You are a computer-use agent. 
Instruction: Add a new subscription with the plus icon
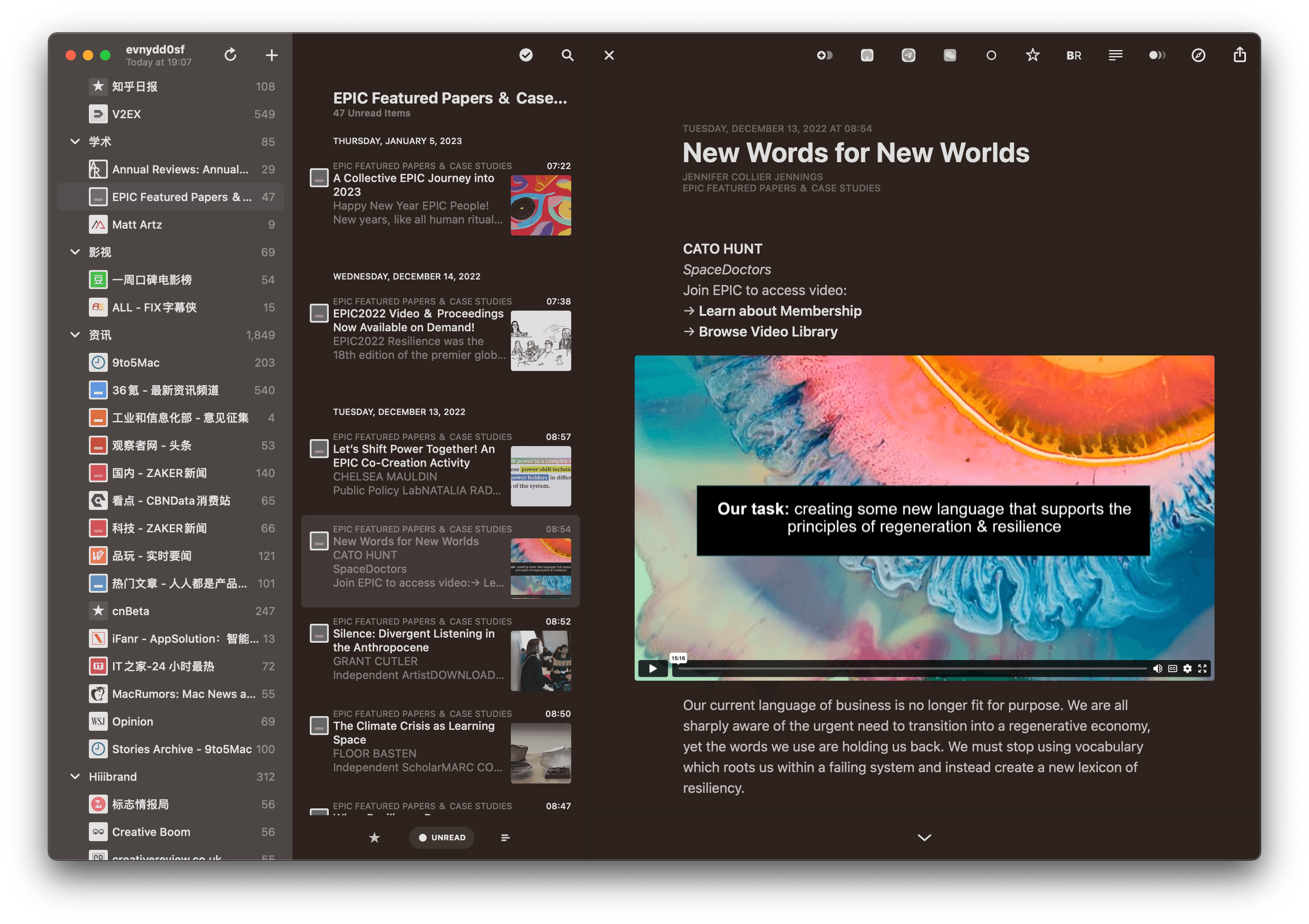click(x=271, y=55)
